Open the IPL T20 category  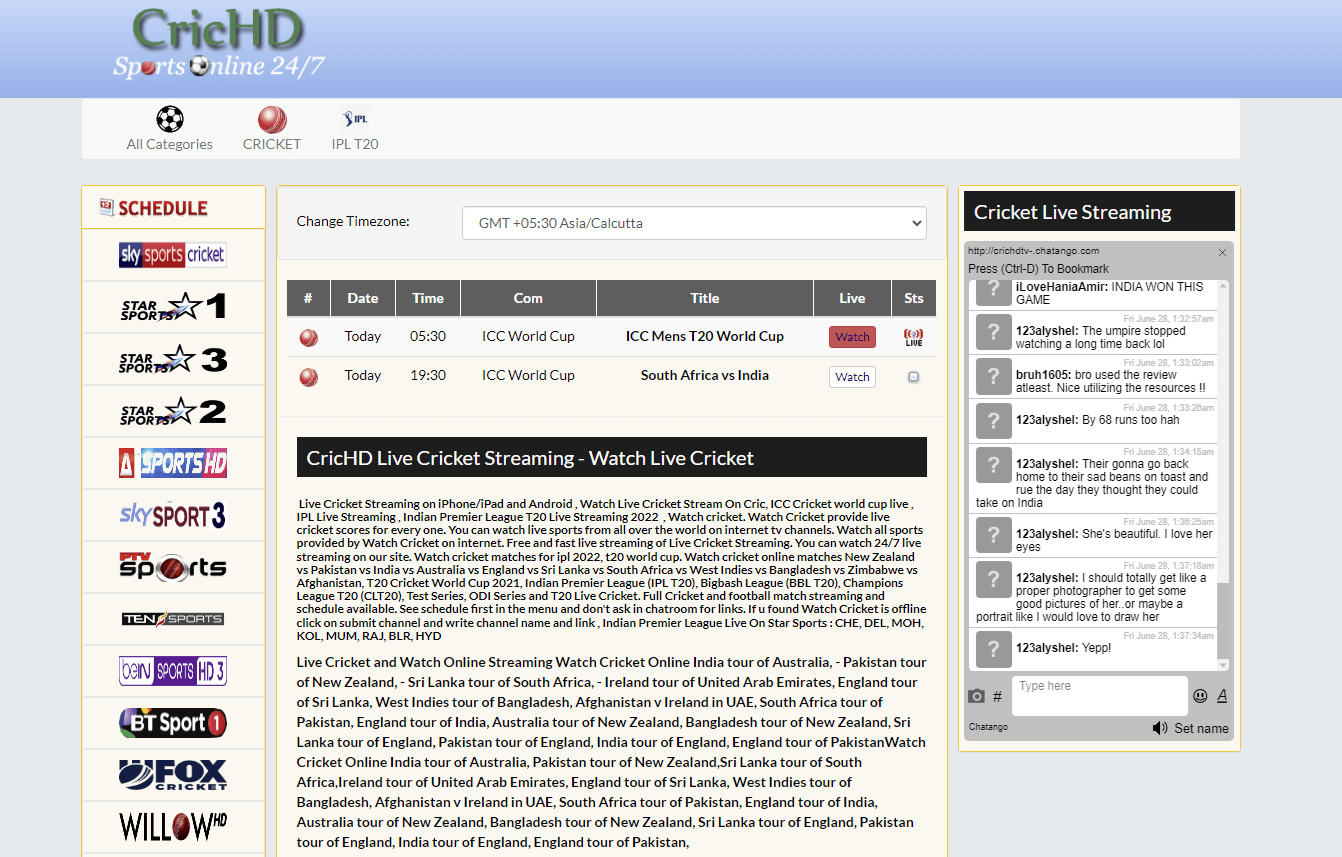(x=355, y=130)
